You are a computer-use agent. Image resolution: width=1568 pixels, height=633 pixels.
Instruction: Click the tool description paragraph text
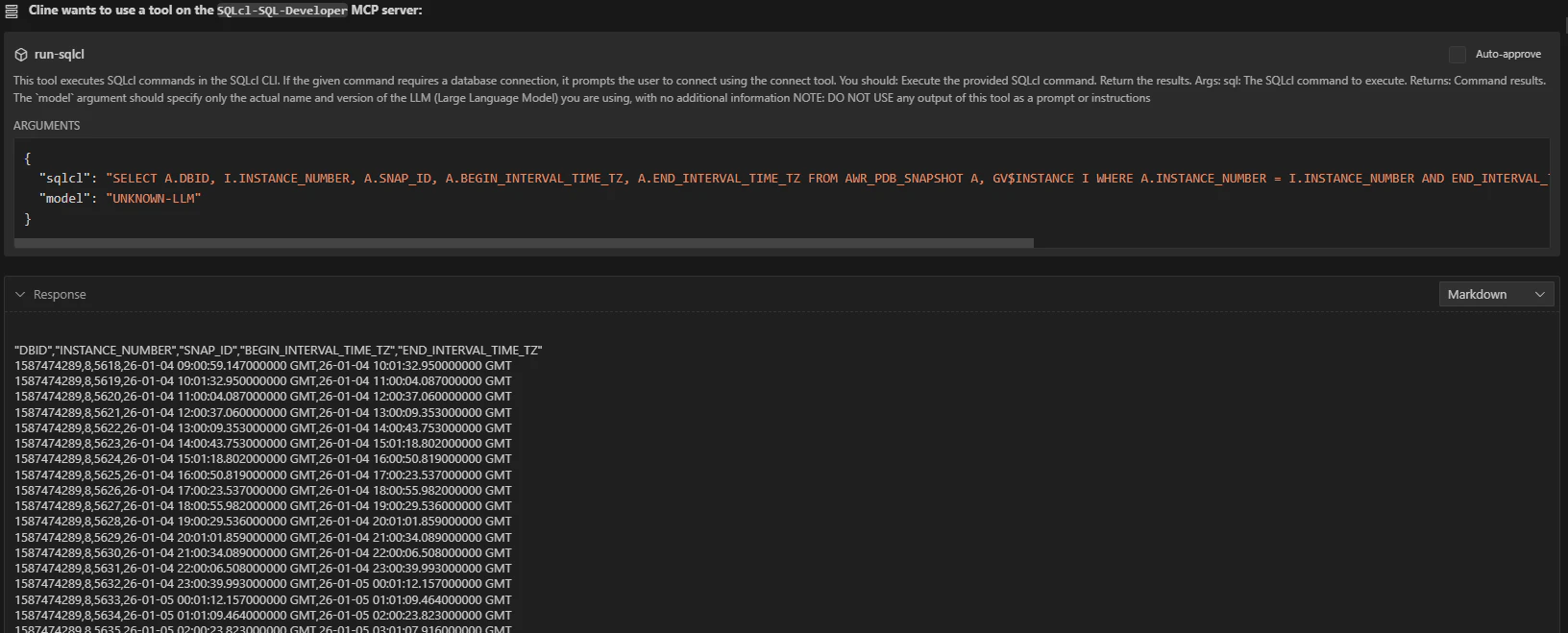click(x=779, y=89)
